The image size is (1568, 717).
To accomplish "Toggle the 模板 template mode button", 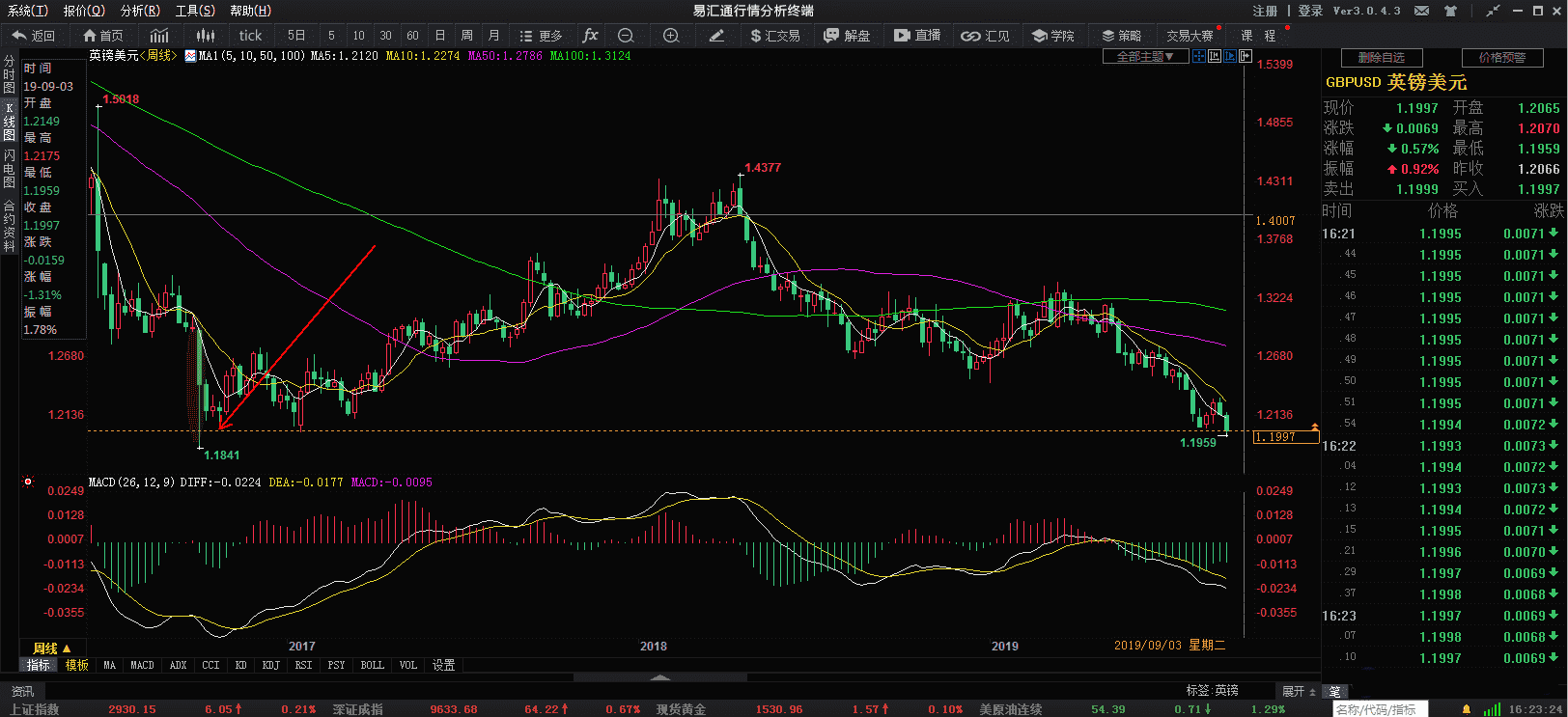I will click(76, 665).
